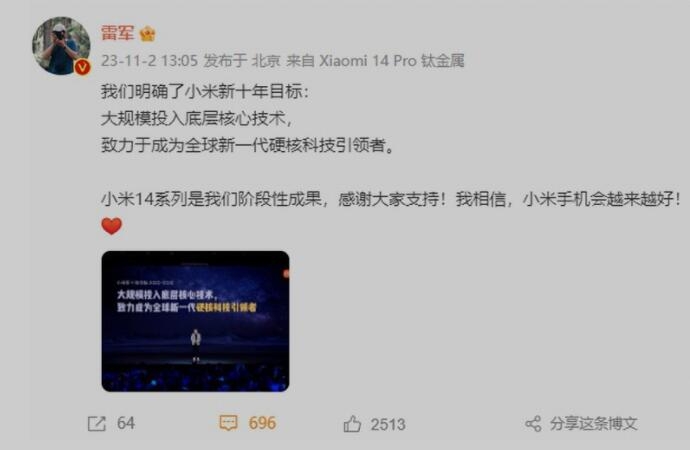
Task: Click the like count 2513
Action: point(388,424)
